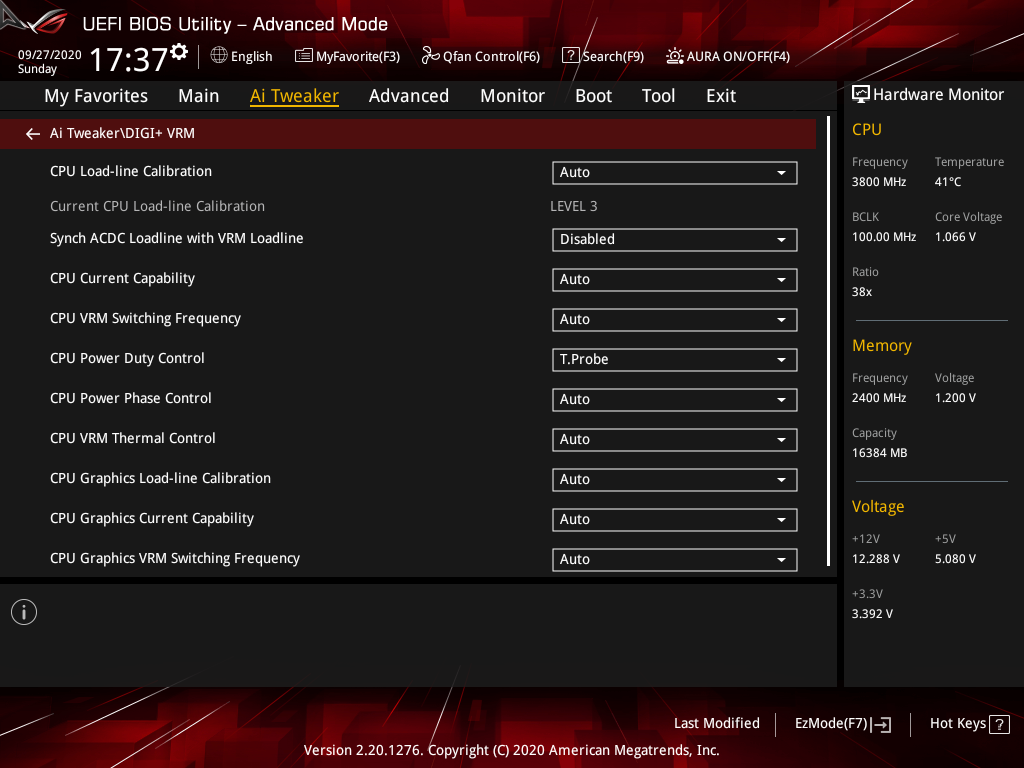Screen dimensions: 1024x768
Task: Open CPU Power Phase Control dropdown
Action: [675, 400]
